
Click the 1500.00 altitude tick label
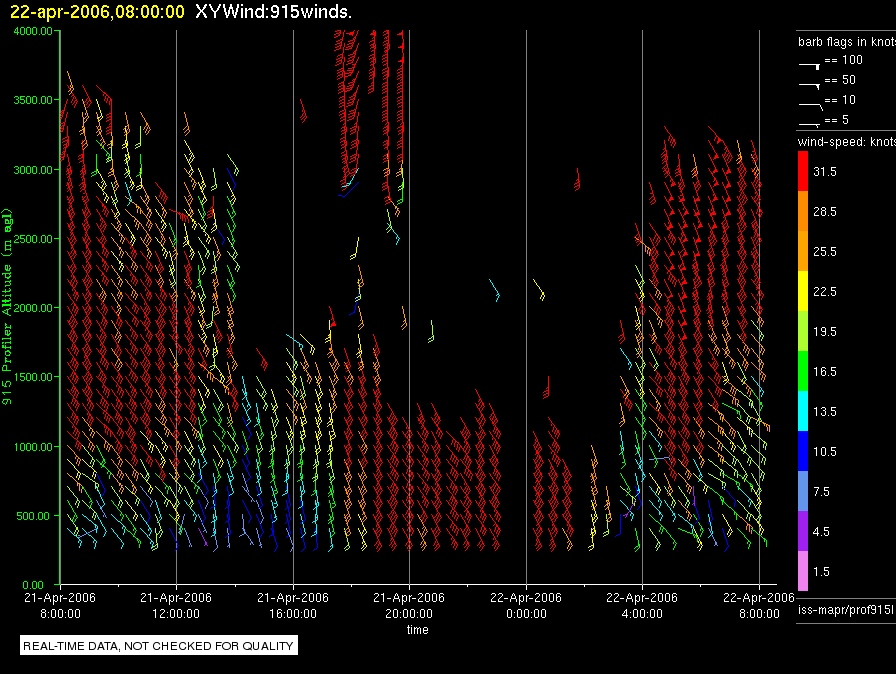pyautogui.click(x=33, y=377)
